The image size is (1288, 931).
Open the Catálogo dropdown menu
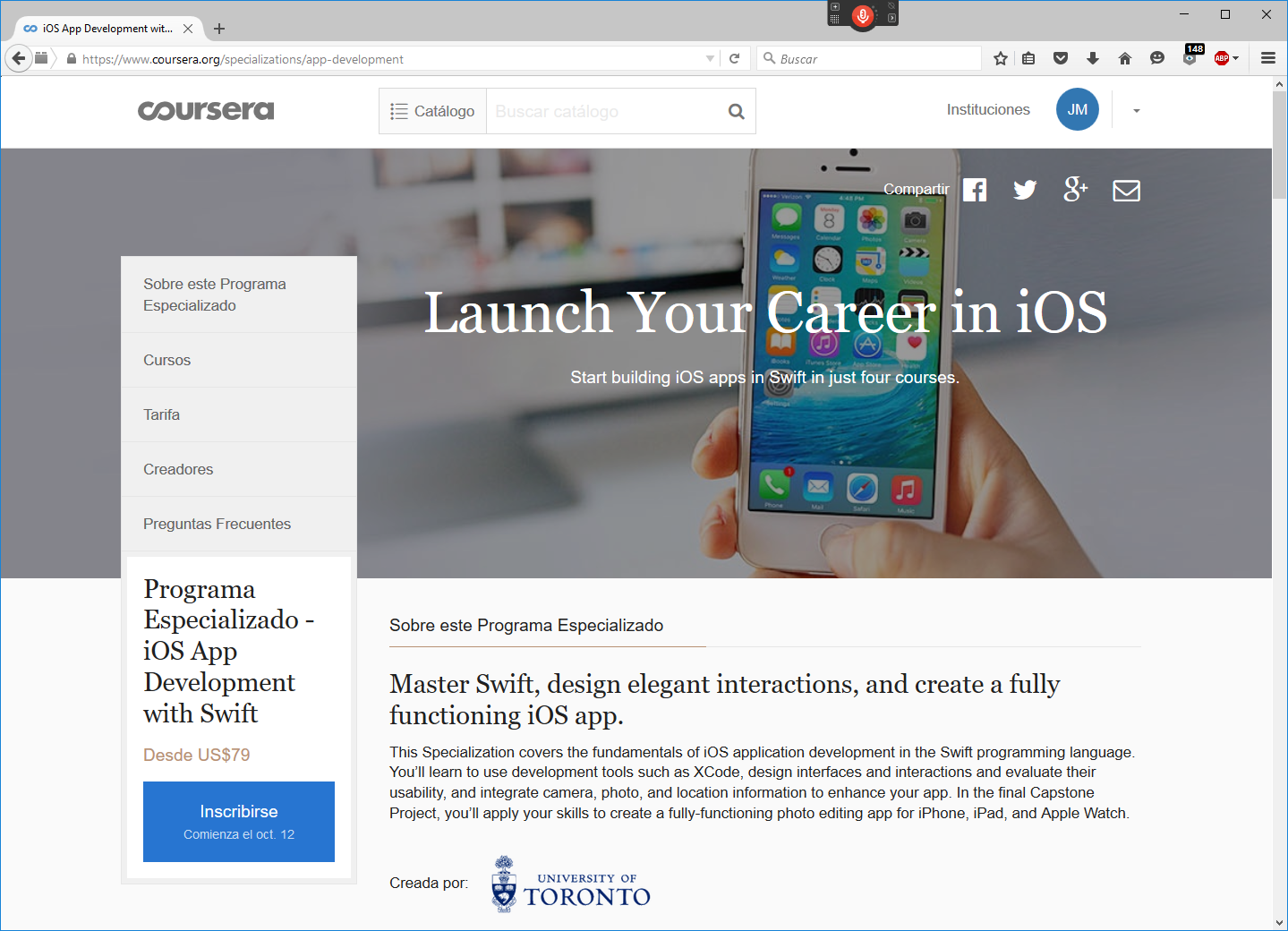433,111
